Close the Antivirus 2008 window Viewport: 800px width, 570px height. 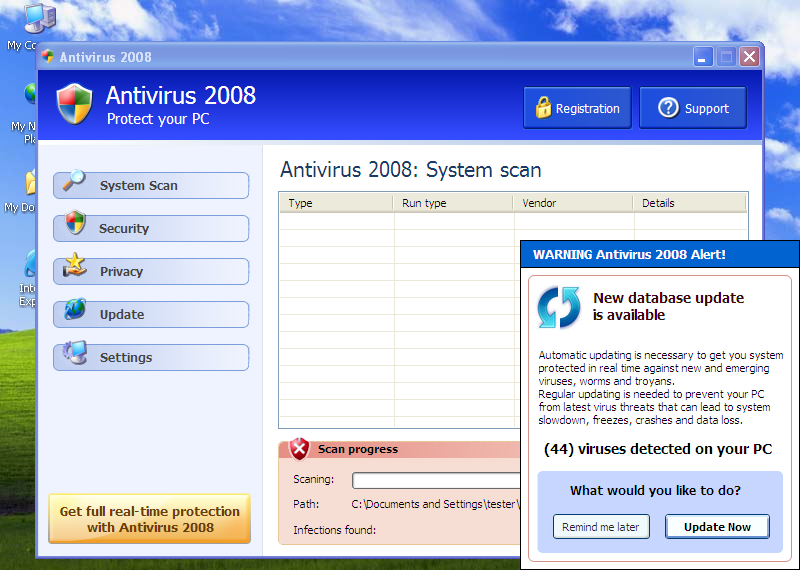pos(749,57)
